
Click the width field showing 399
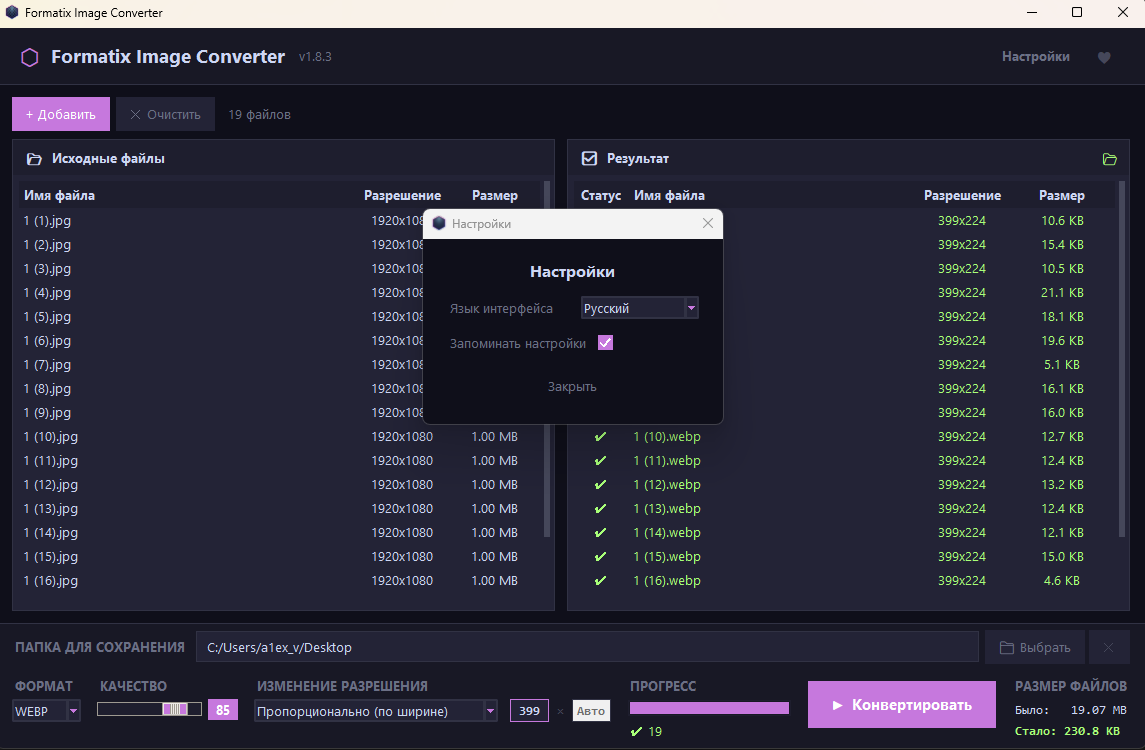point(529,711)
